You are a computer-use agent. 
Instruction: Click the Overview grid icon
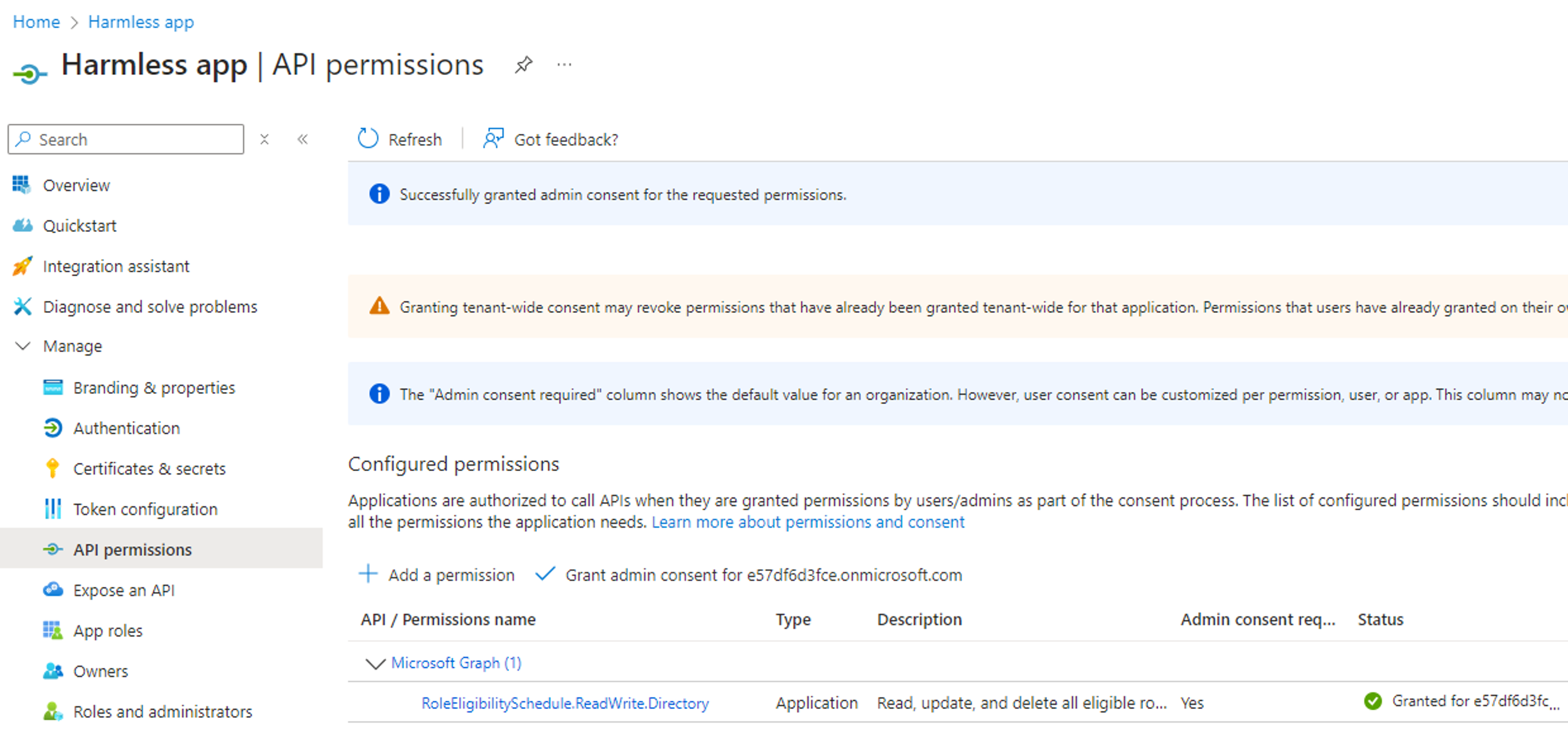point(21,184)
